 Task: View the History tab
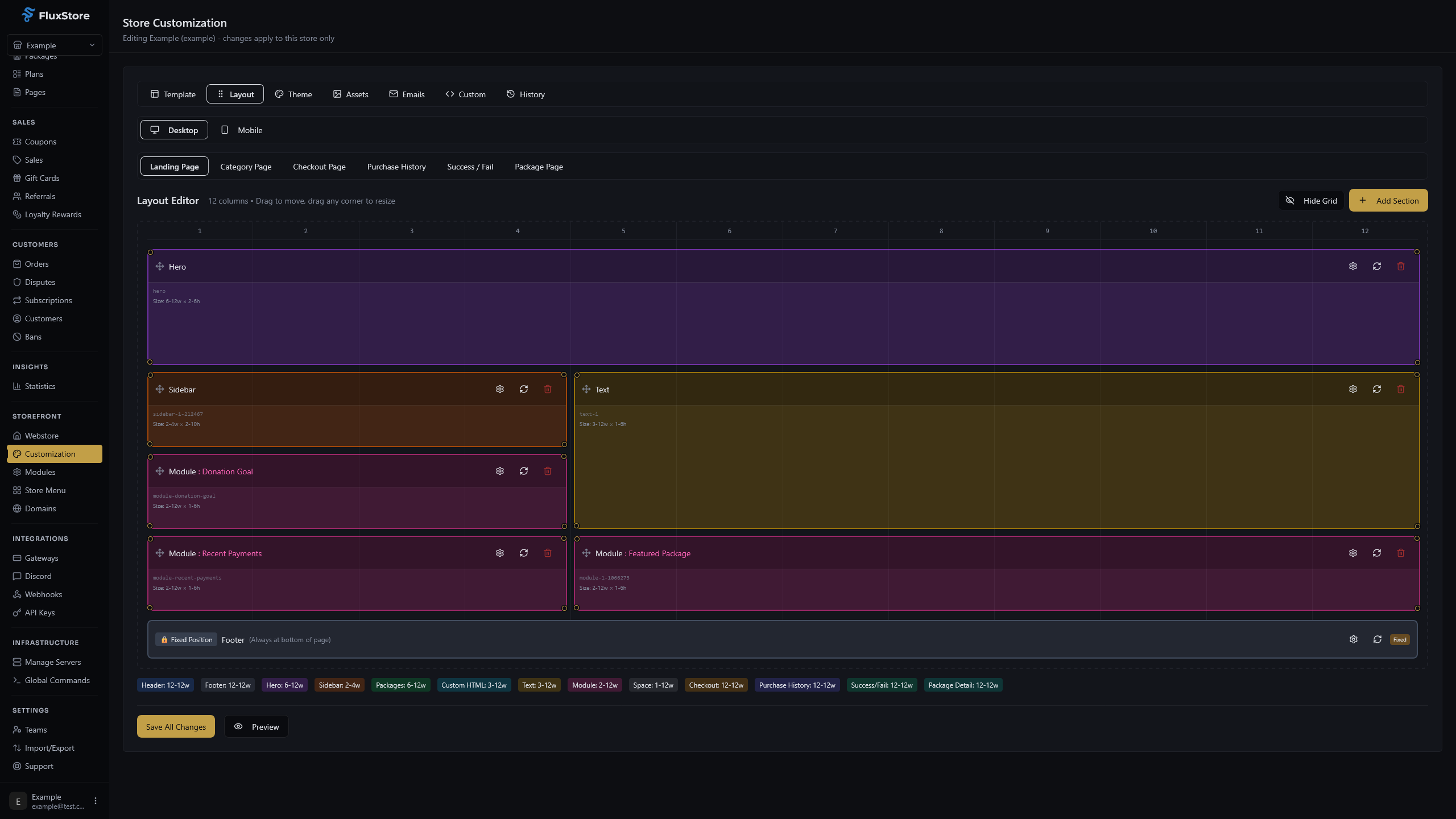pos(526,94)
